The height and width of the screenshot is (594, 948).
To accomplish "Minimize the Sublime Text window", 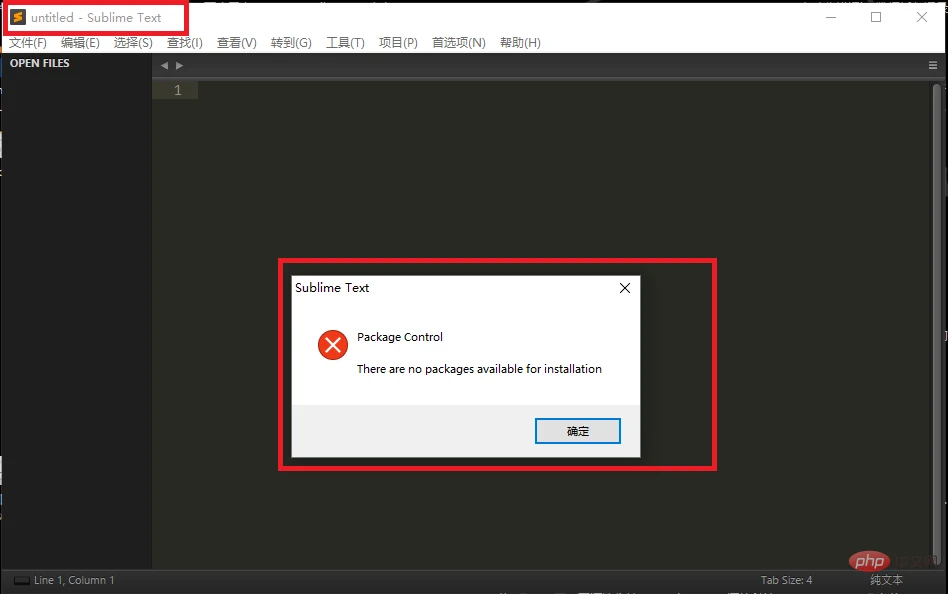I will tap(831, 18).
